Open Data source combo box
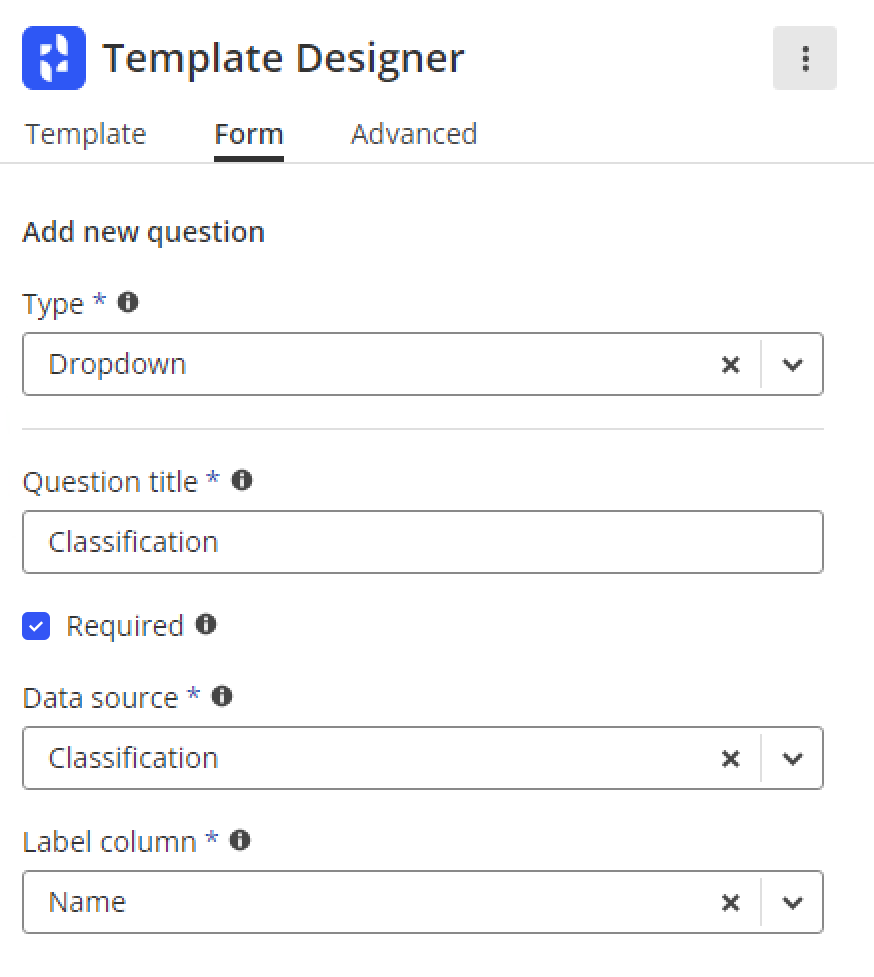This screenshot has width=874, height=977. [422, 758]
